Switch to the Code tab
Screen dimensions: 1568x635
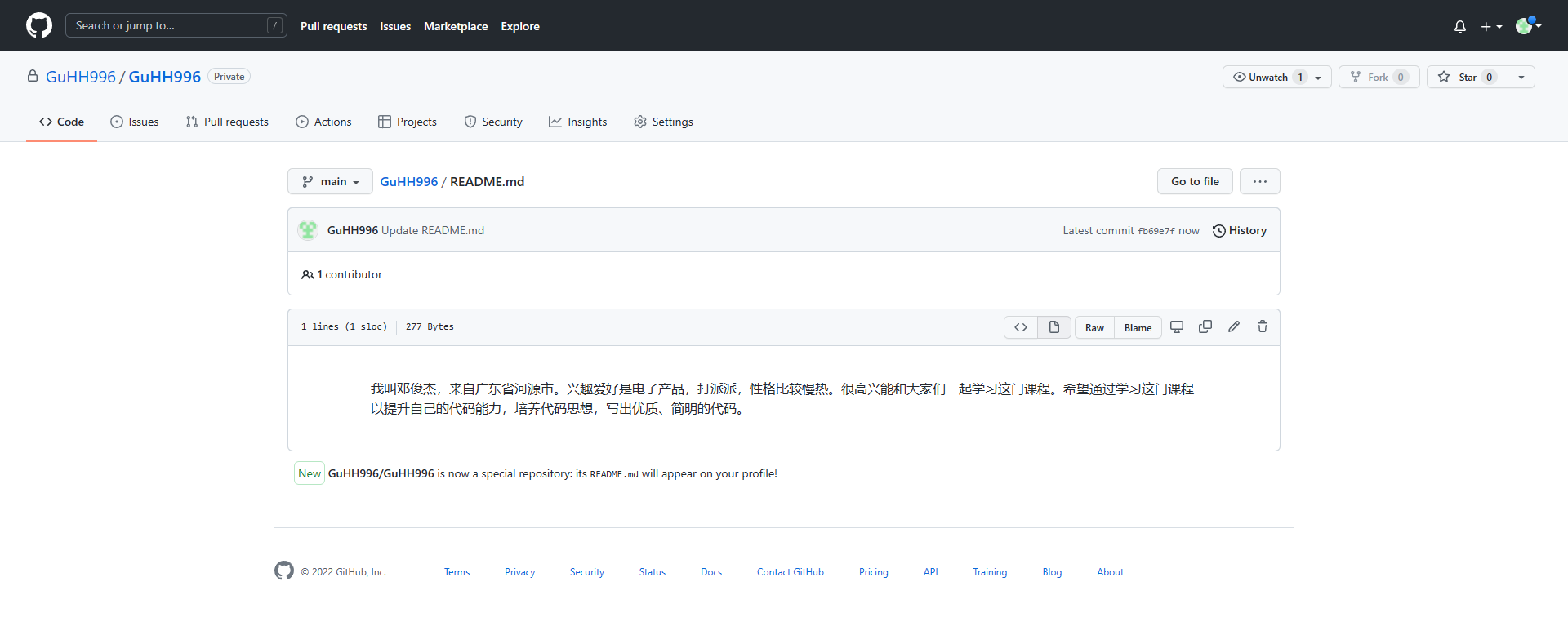tap(61, 122)
